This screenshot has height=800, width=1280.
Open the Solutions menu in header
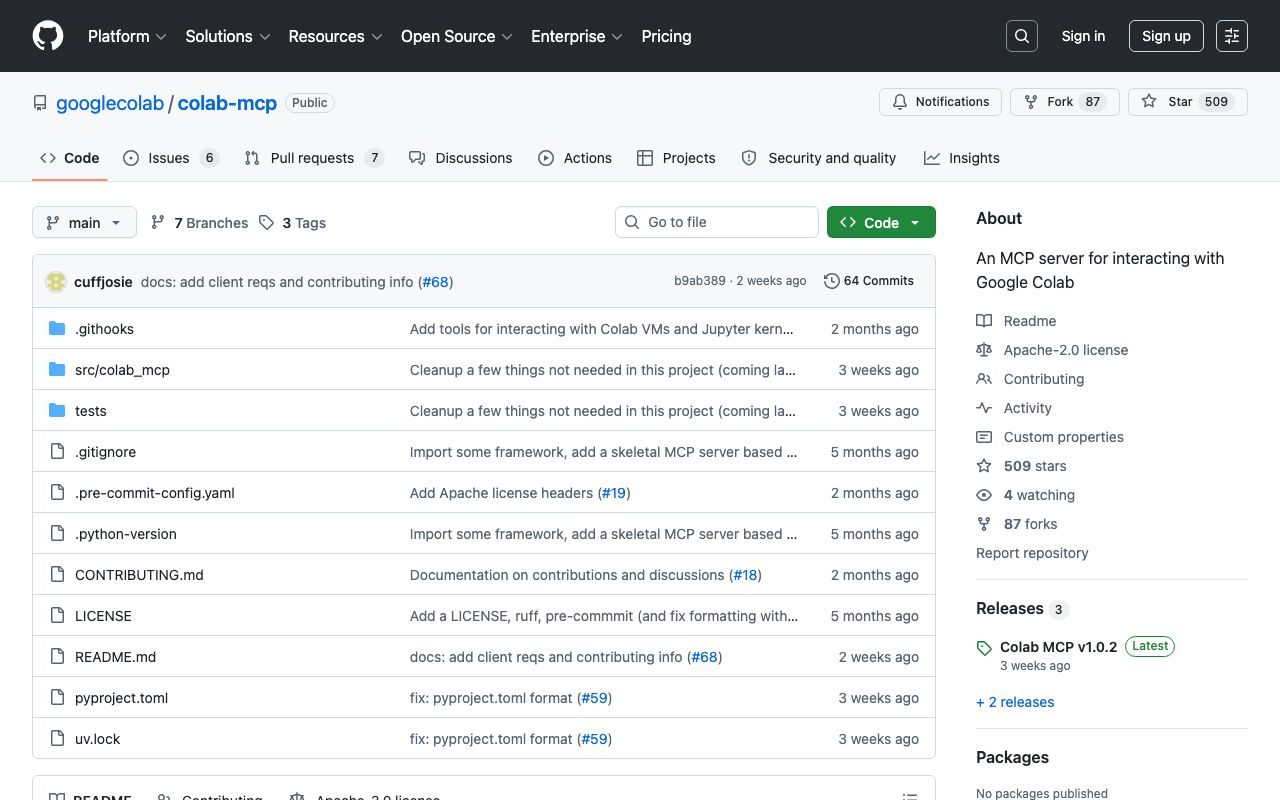(x=227, y=36)
